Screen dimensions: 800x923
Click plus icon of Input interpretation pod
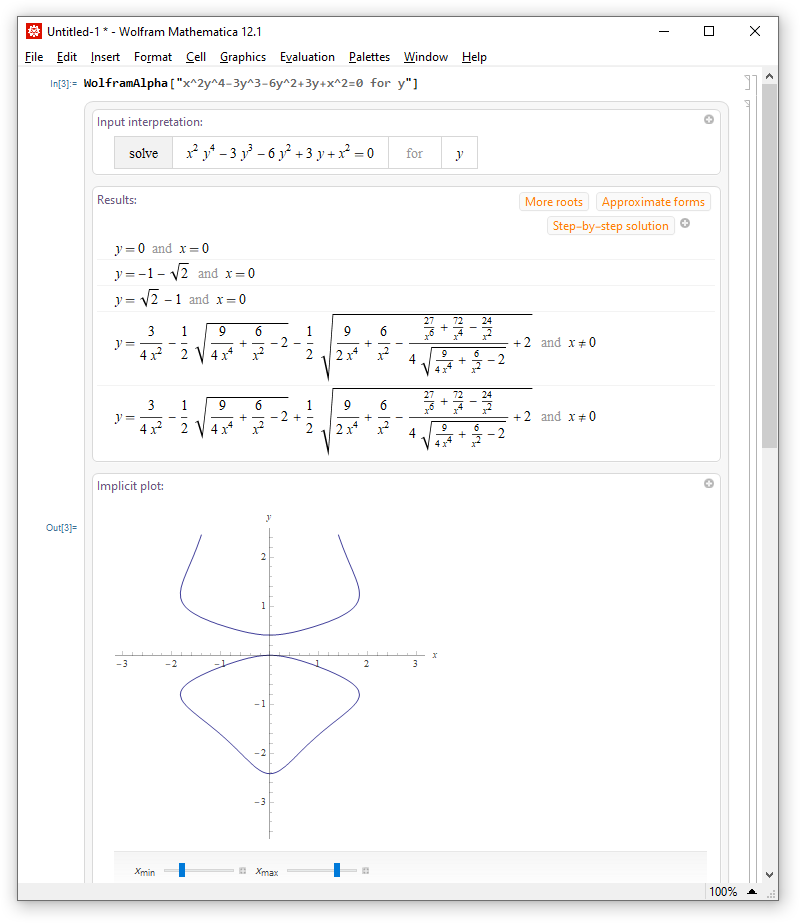coord(709,119)
